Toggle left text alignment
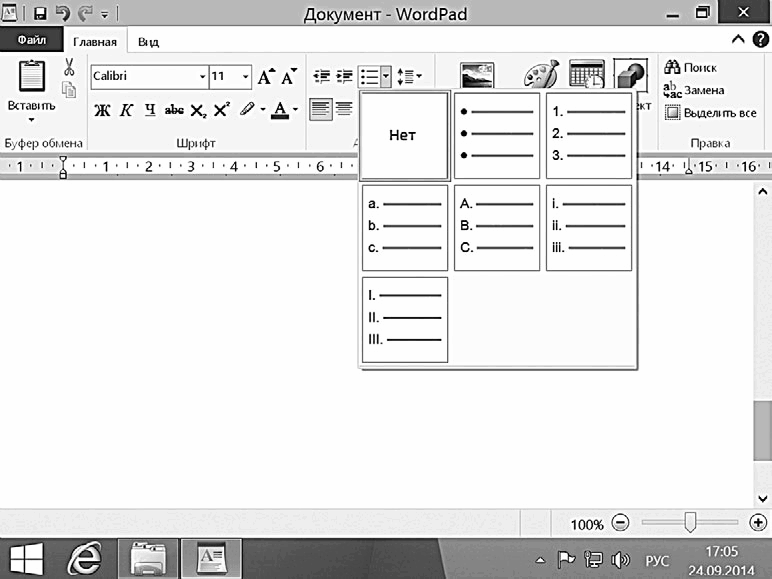772x579 pixels. pos(321,109)
